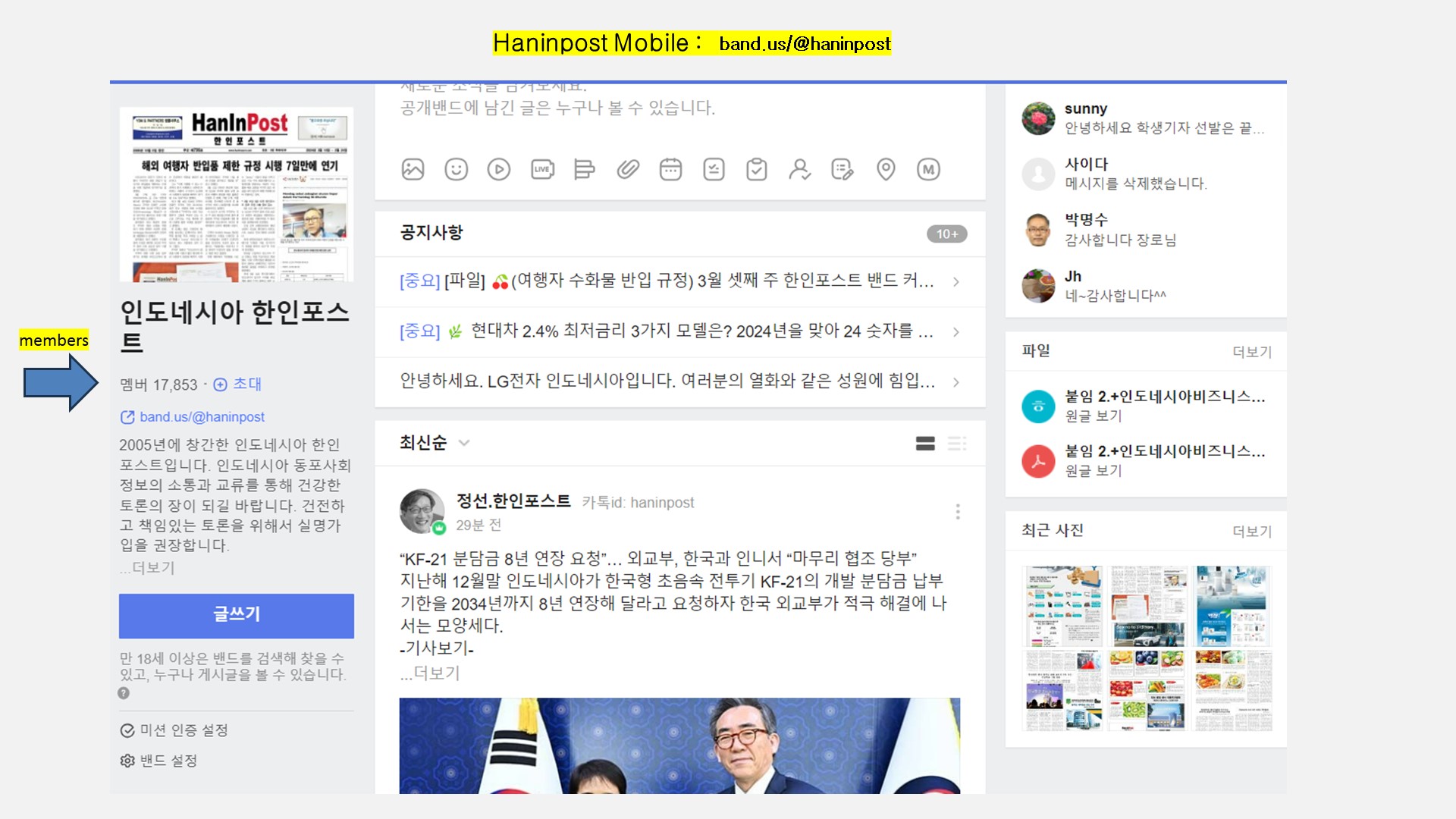Attach a file with paperclip icon
The height and width of the screenshot is (819, 1456).
(x=628, y=169)
